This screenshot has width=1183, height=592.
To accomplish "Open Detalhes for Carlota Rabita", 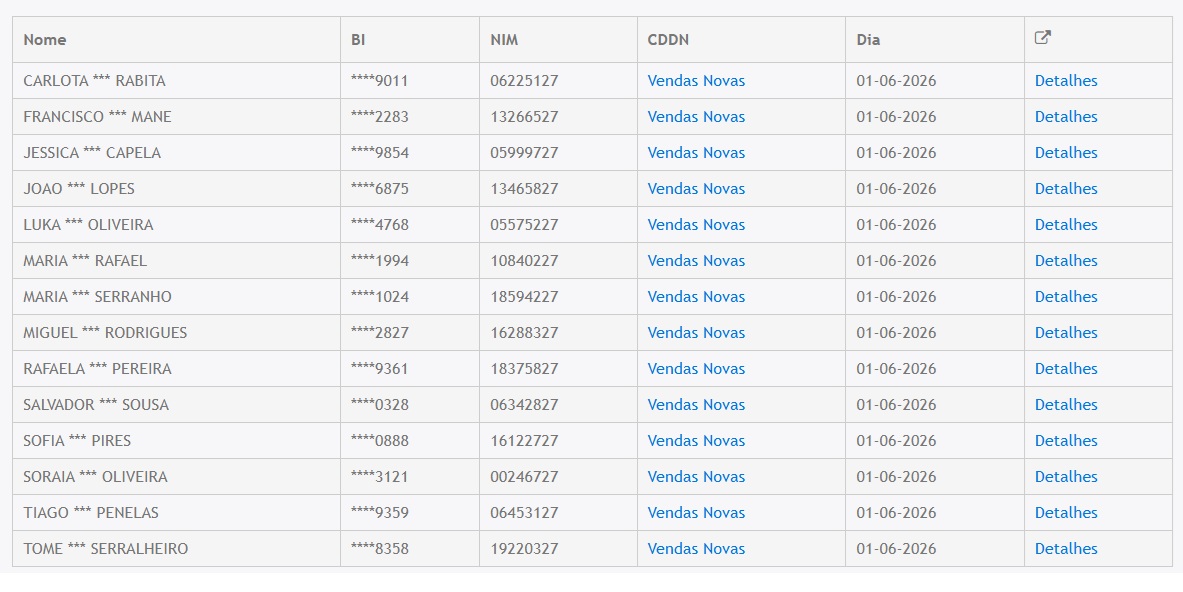I will (1066, 81).
